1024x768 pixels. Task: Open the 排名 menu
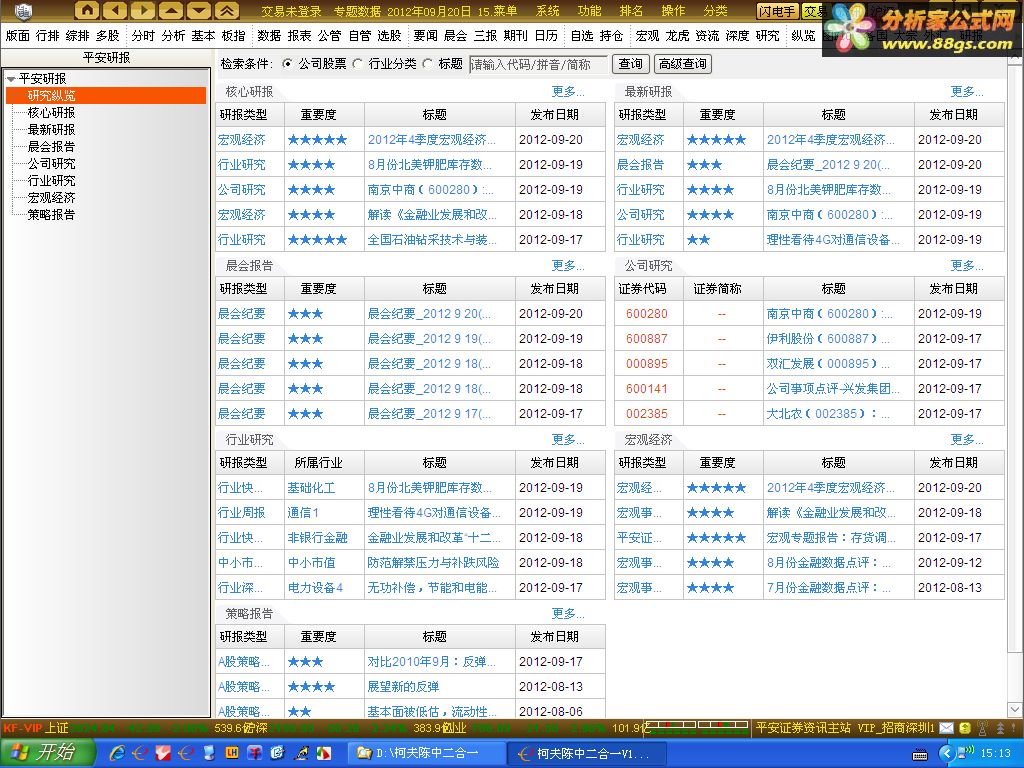[x=631, y=11]
